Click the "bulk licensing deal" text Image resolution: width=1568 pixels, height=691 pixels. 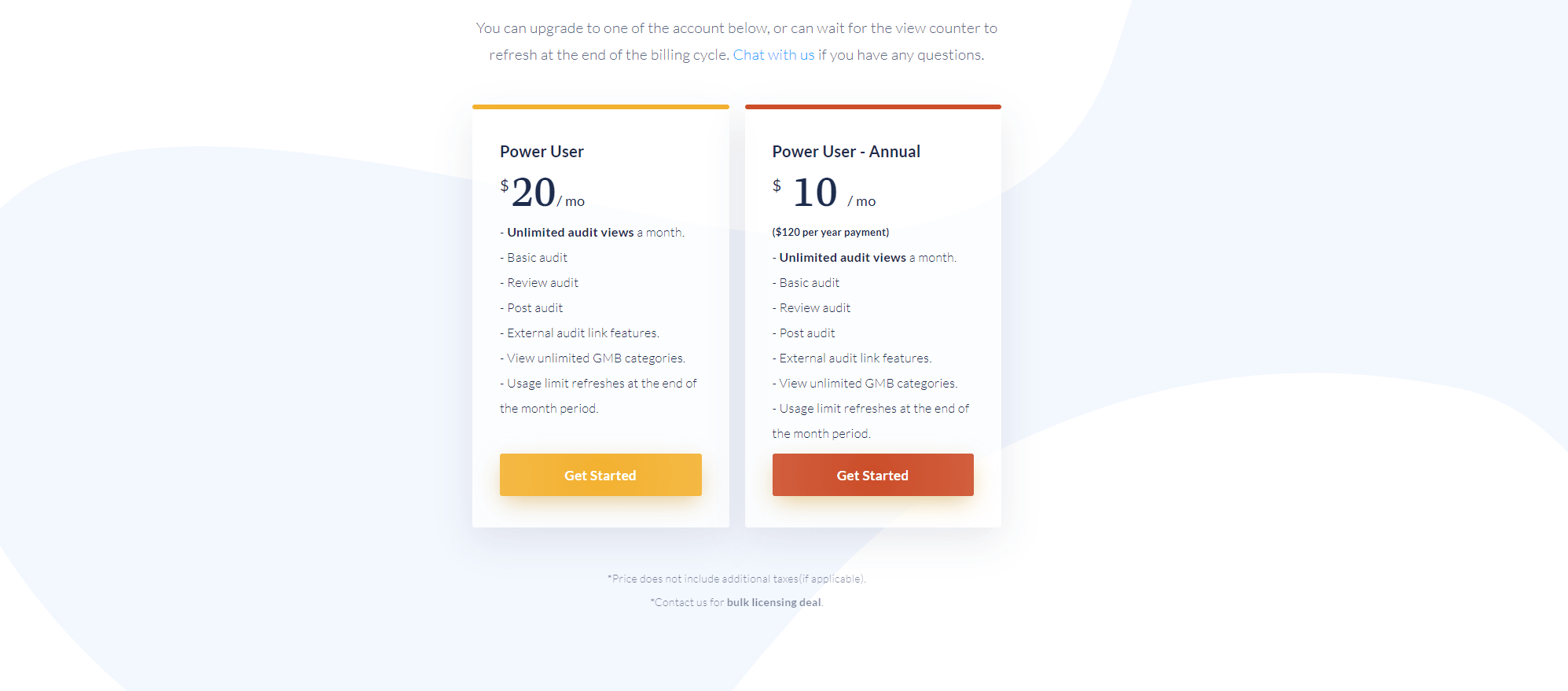click(x=773, y=603)
